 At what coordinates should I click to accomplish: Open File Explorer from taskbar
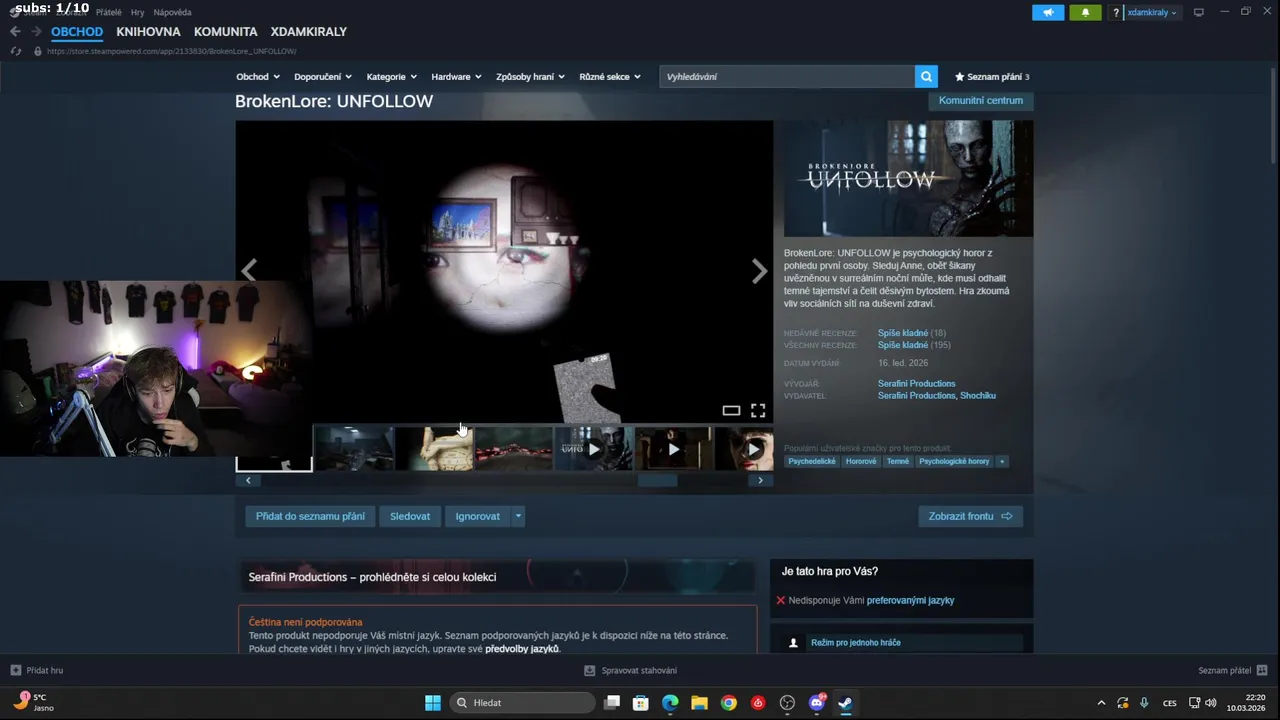tap(699, 703)
